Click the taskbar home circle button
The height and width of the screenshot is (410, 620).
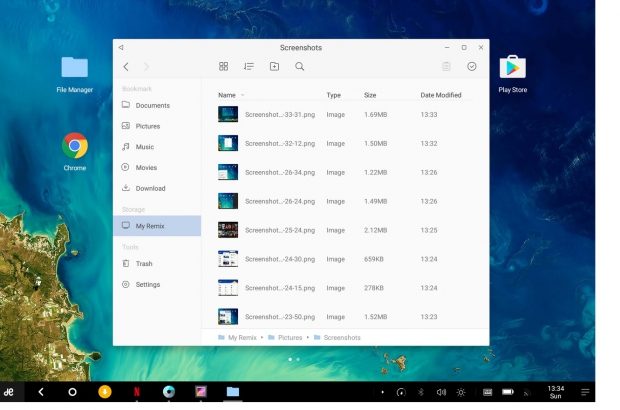(72, 392)
